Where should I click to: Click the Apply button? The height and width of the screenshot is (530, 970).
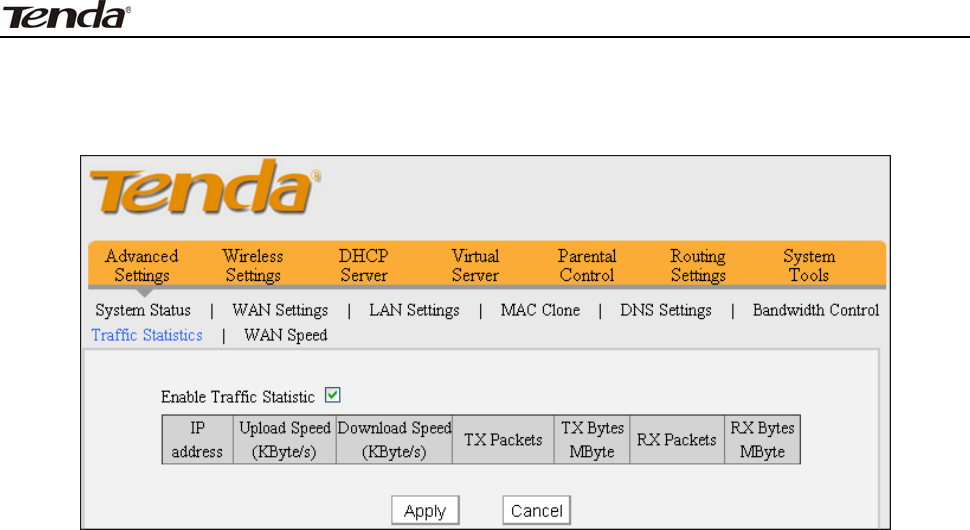[425, 511]
